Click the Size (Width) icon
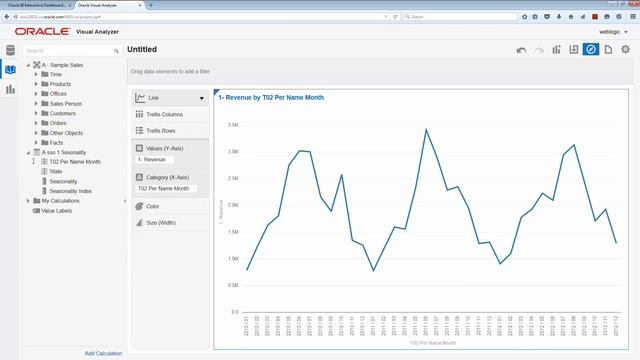The height and width of the screenshot is (360, 640). [x=139, y=222]
